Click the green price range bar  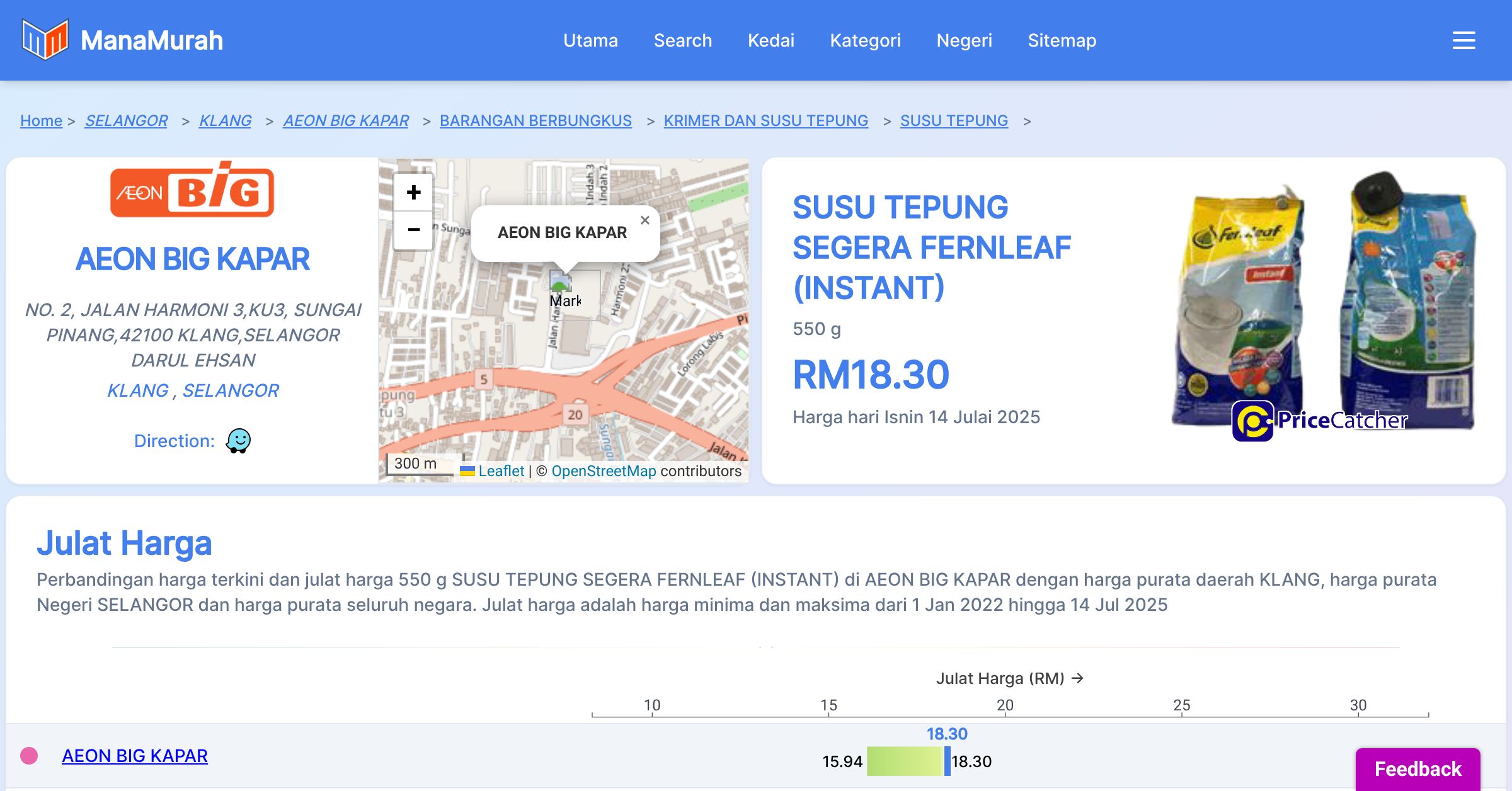click(x=904, y=761)
